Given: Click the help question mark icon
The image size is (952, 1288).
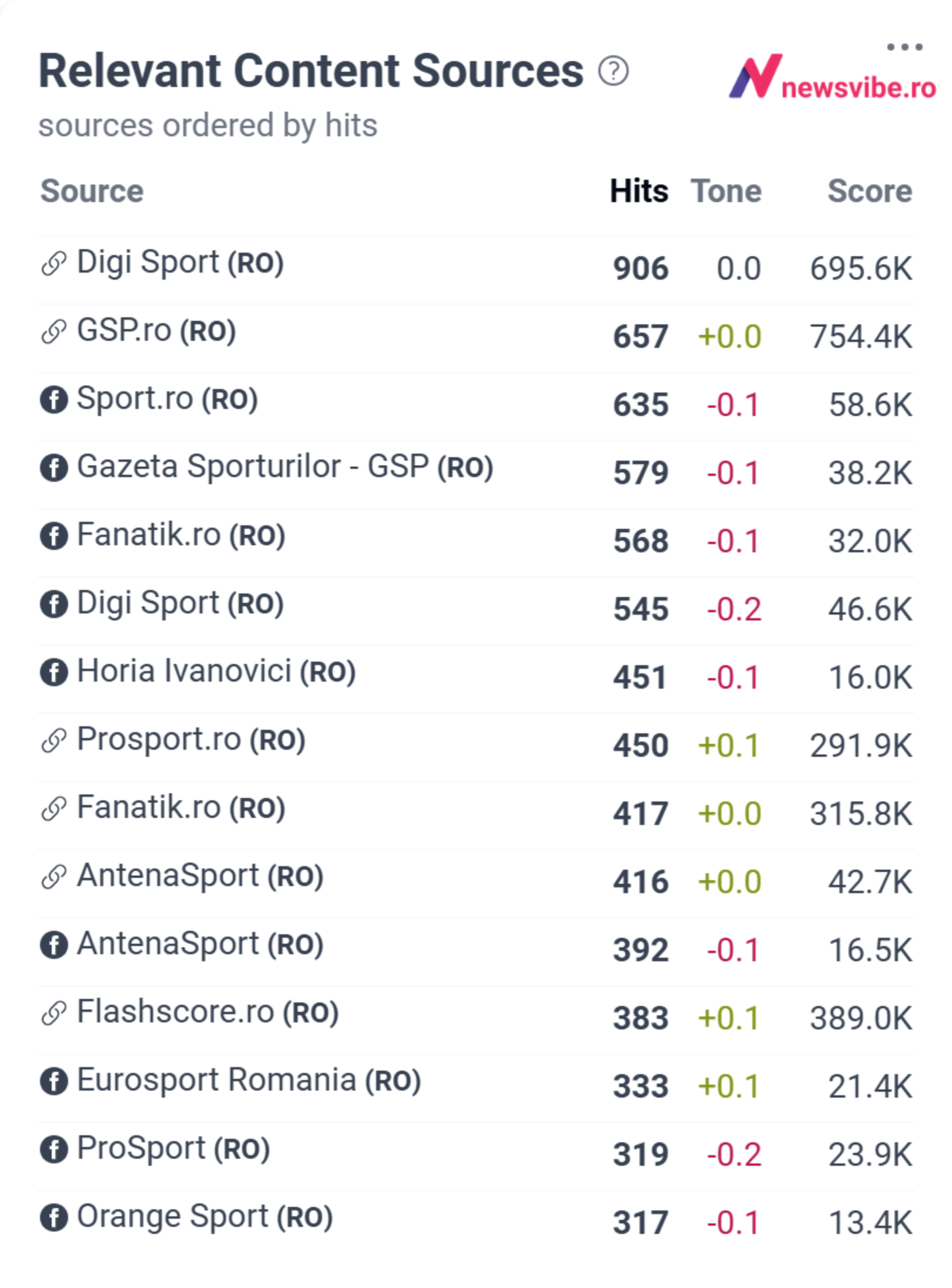Looking at the screenshot, I should (x=613, y=72).
